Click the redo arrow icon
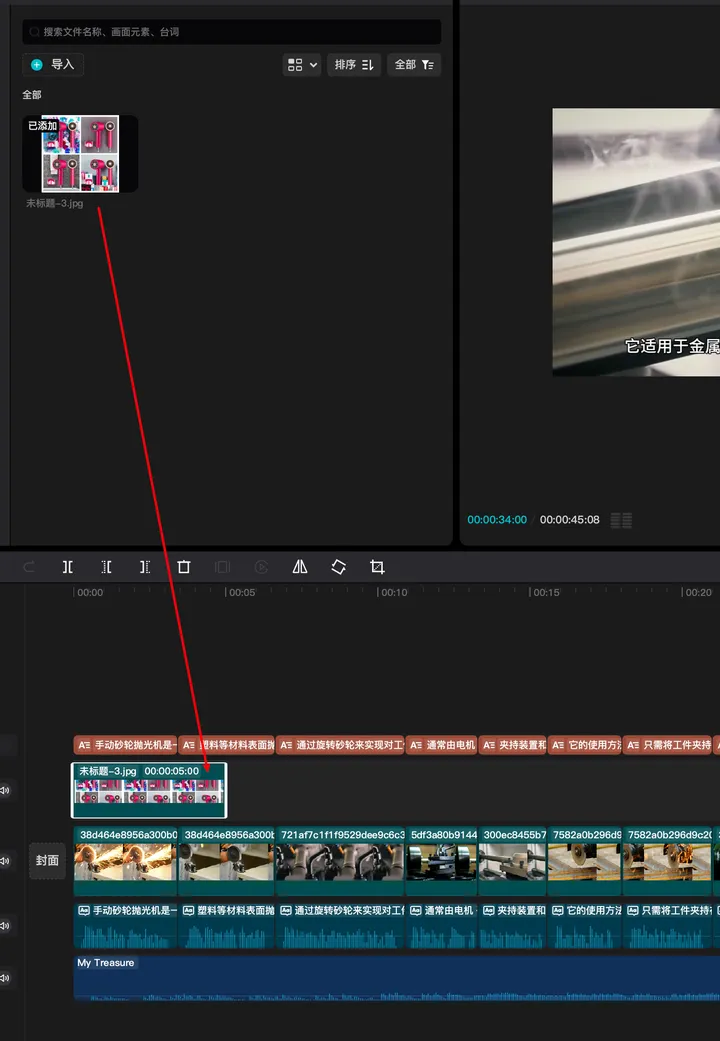Viewport: 720px width, 1041px height. click(x=29, y=567)
